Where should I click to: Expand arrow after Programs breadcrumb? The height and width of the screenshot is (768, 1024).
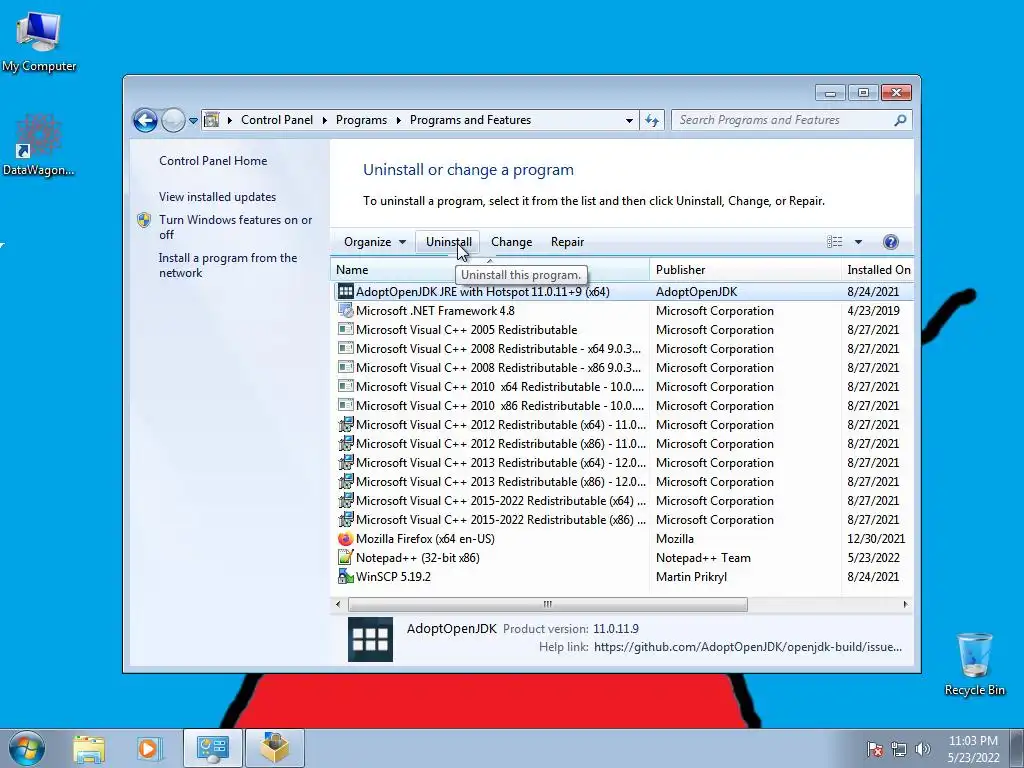click(x=398, y=120)
